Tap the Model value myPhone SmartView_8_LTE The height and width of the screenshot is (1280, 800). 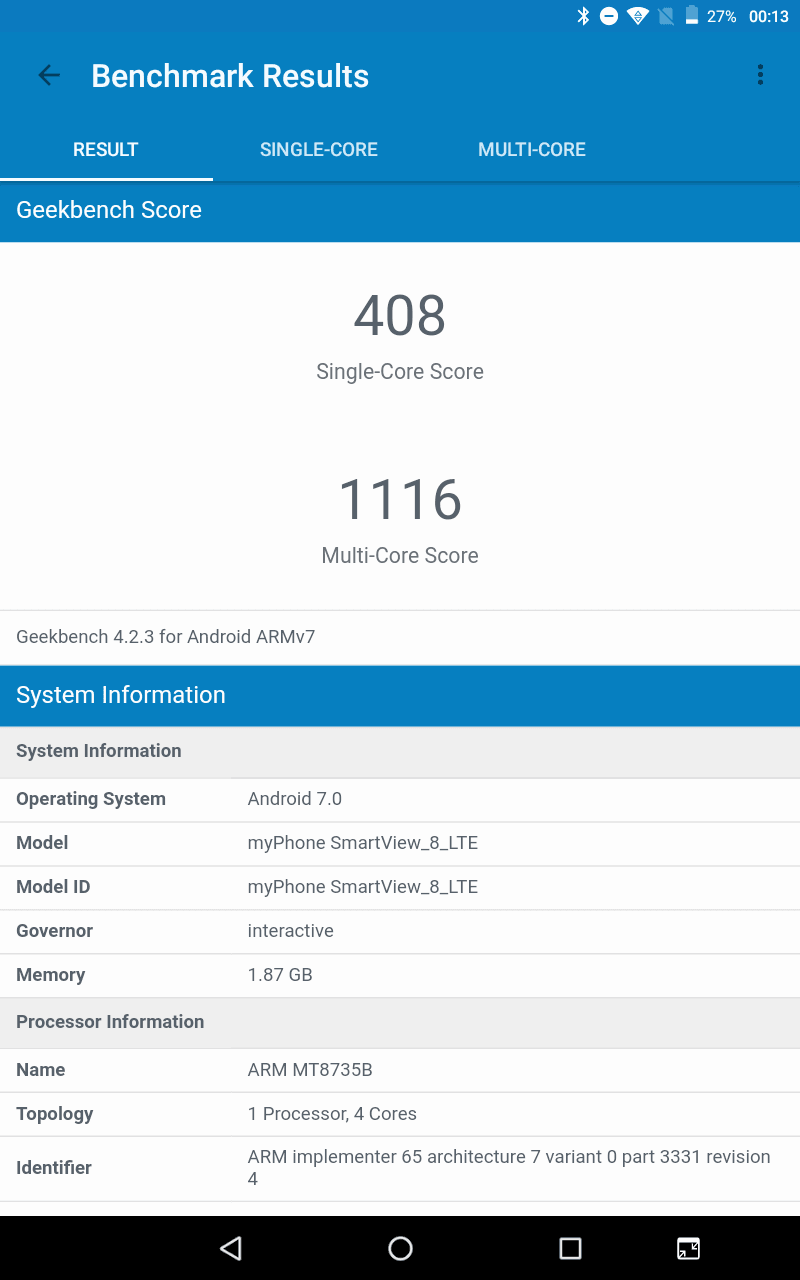point(363,843)
